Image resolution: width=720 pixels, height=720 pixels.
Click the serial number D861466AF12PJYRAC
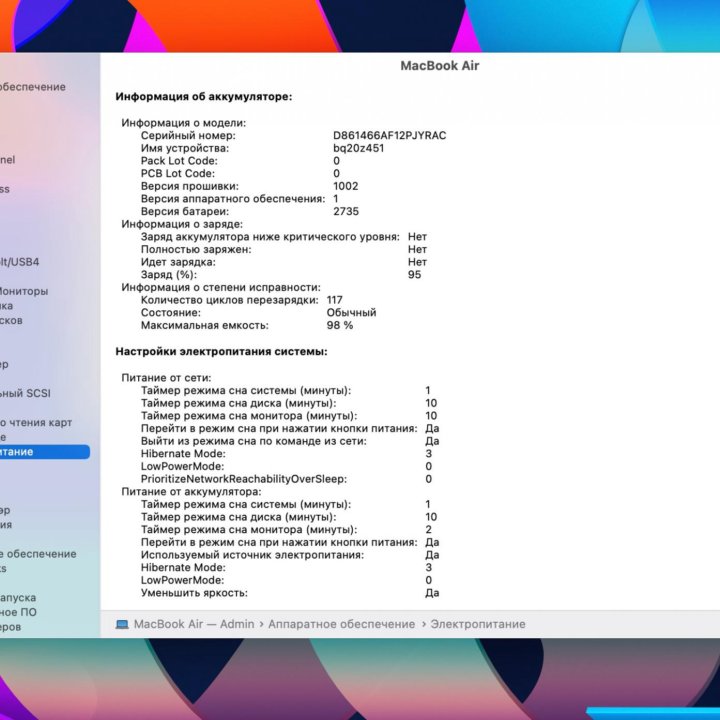click(x=389, y=135)
